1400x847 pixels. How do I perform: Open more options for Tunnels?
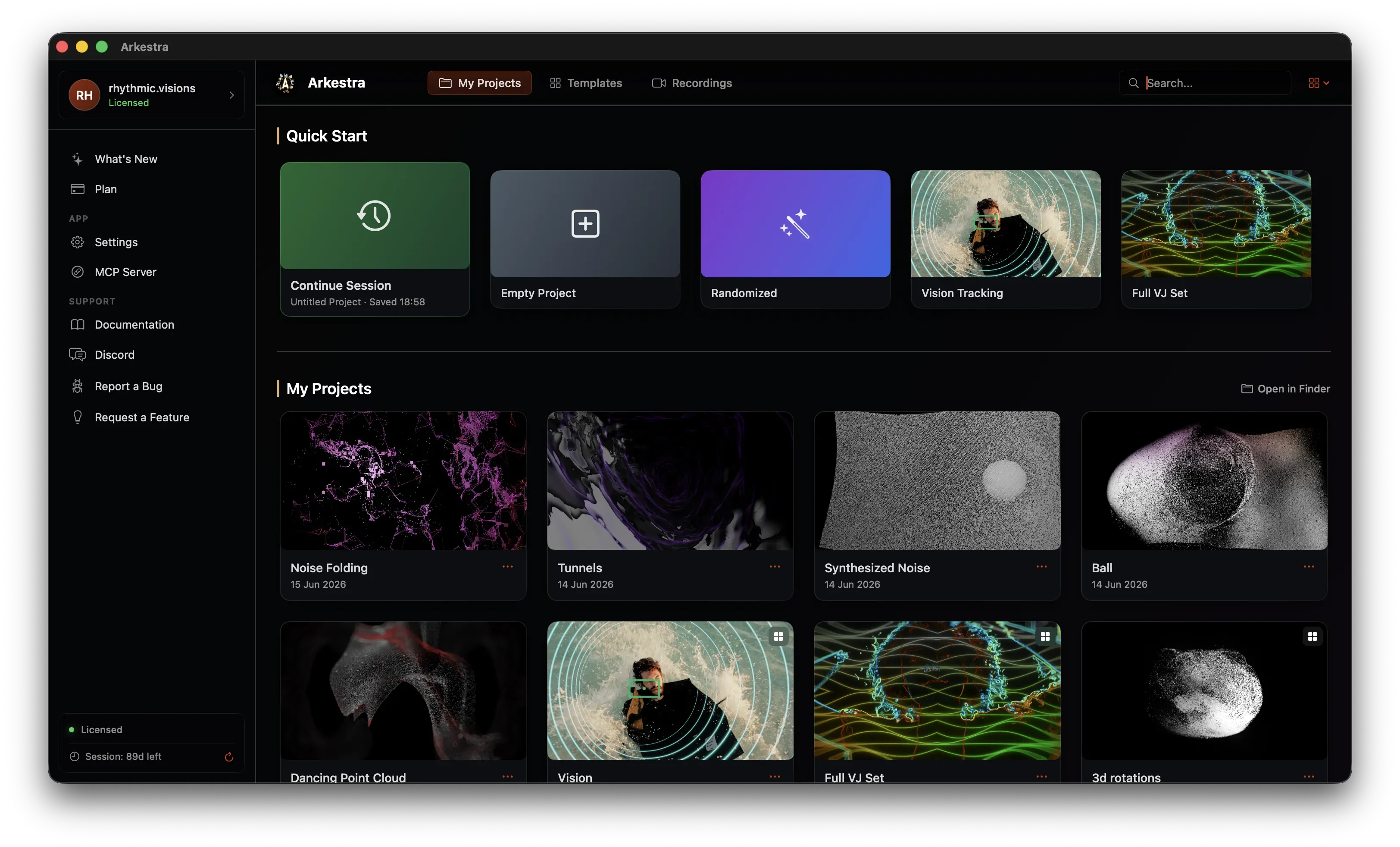pyautogui.click(x=775, y=567)
